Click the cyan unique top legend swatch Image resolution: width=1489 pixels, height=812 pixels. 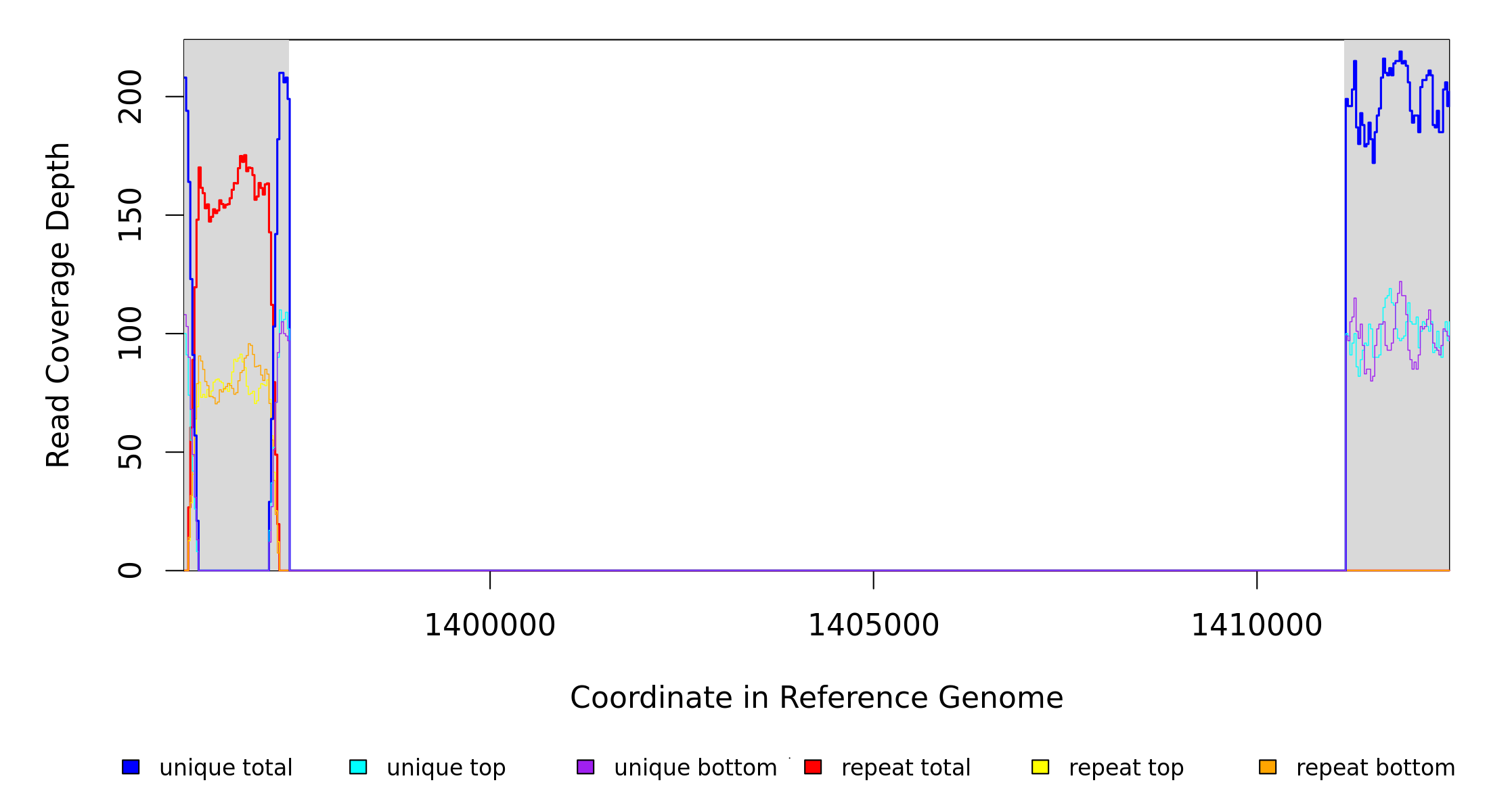tap(358, 767)
